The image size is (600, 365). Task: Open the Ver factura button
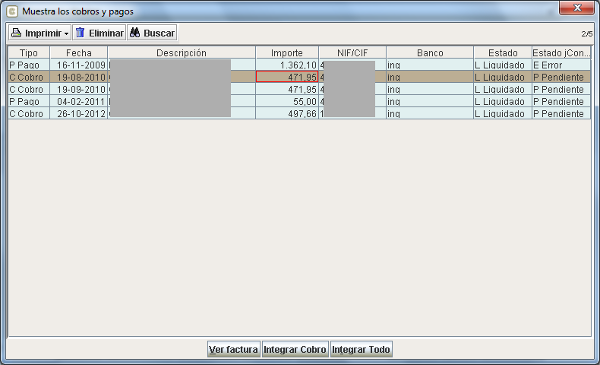tap(233, 349)
